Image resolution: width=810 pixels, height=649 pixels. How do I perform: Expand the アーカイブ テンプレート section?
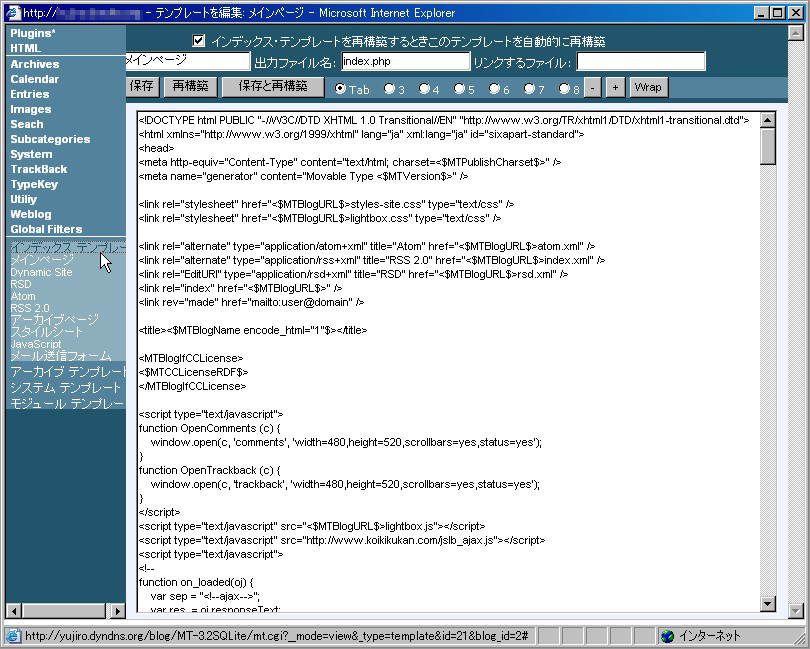click(68, 372)
